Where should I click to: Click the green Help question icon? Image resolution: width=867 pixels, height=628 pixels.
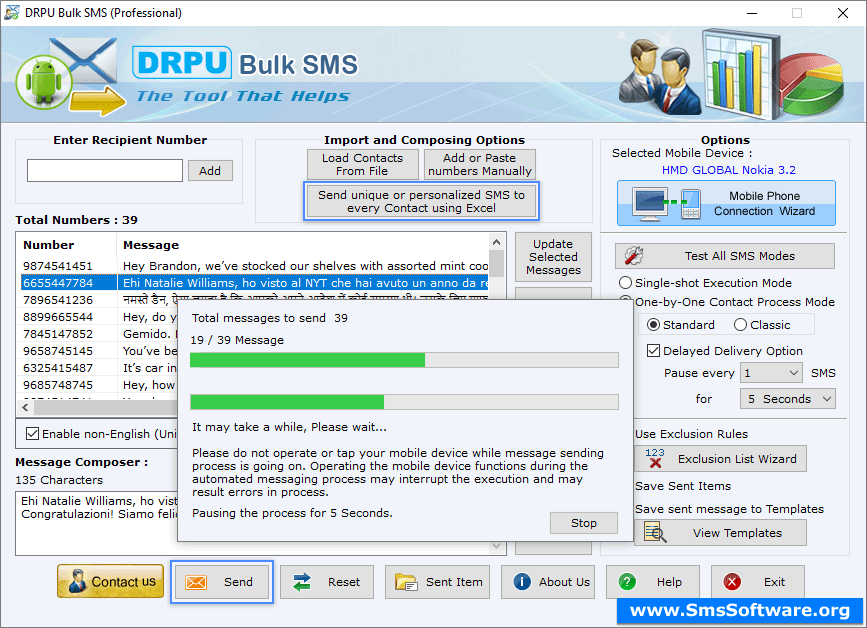[626, 582]
